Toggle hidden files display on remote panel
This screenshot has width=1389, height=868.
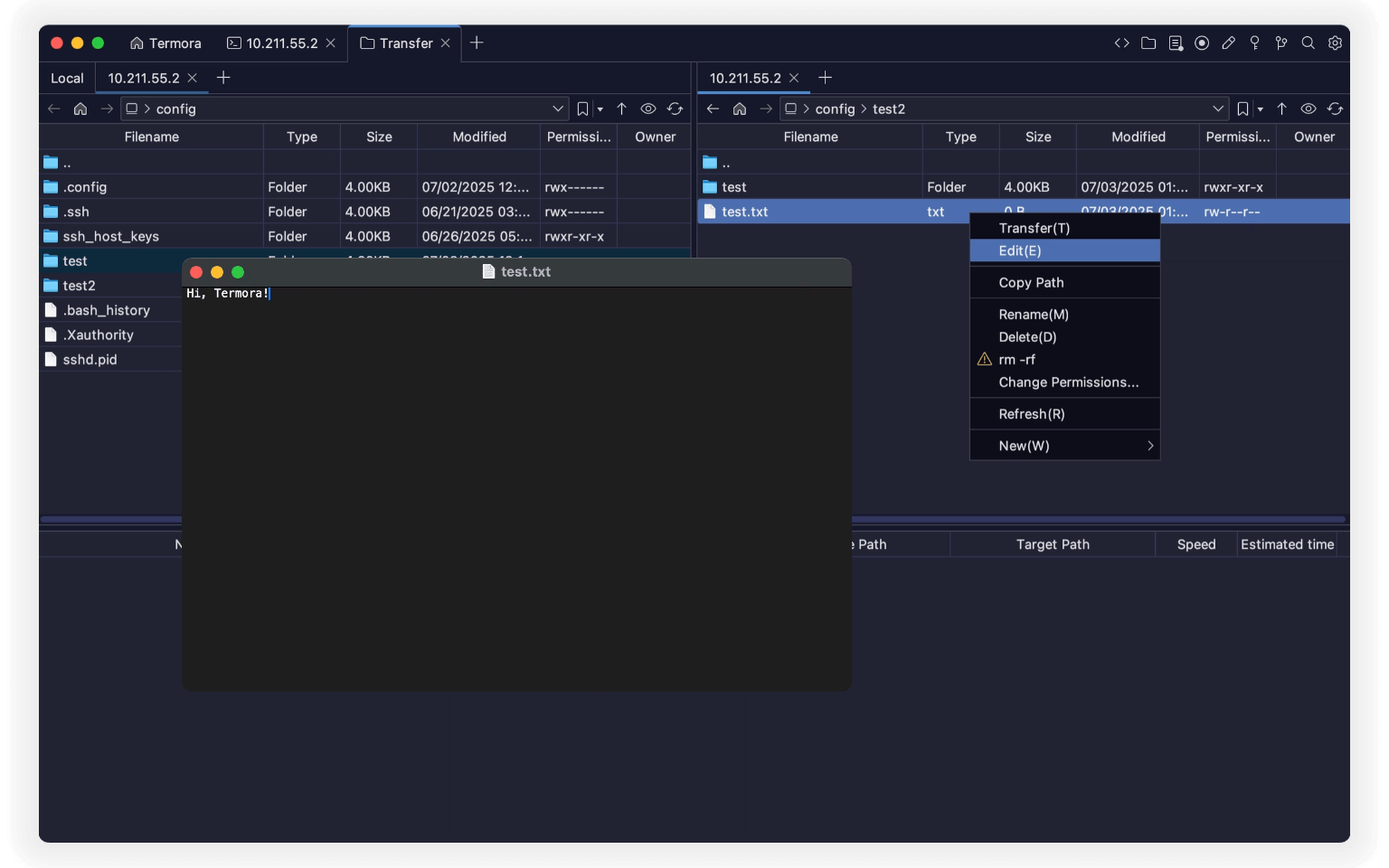pyautogui.click(x=1309, y=108)
